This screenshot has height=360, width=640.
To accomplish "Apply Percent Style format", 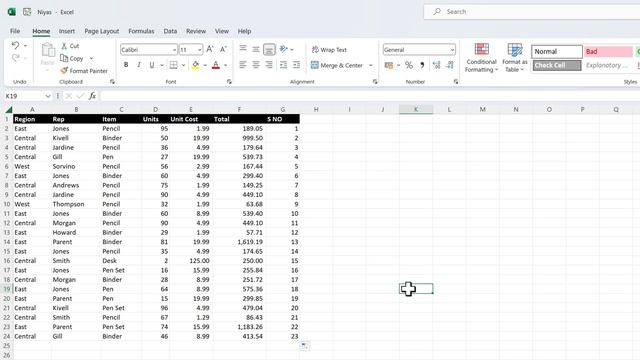I will pyautogui.click(x=409, y=65).
